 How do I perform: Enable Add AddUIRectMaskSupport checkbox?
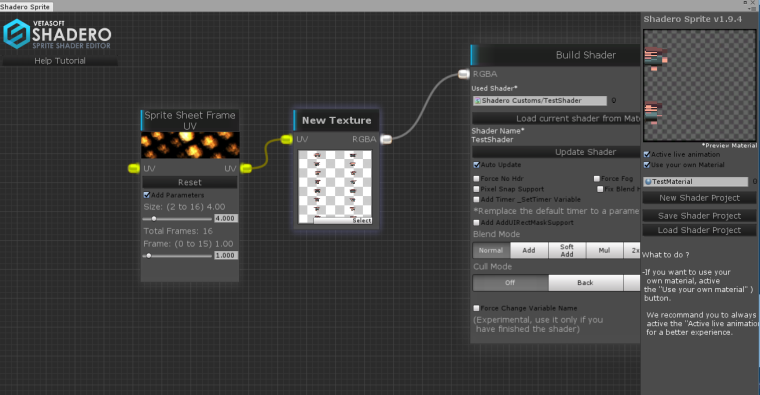point(476,222)
